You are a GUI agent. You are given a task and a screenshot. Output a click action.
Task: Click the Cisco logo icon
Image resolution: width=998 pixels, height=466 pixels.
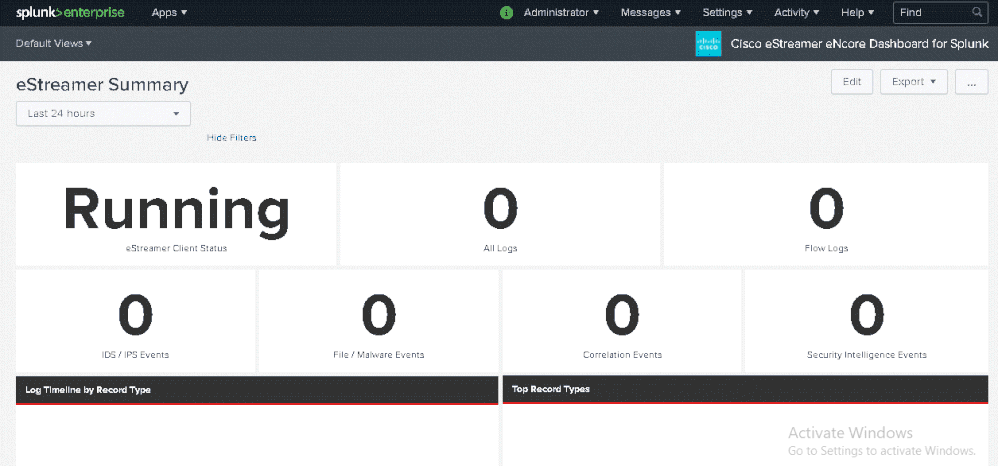click(x=708, y=43)
